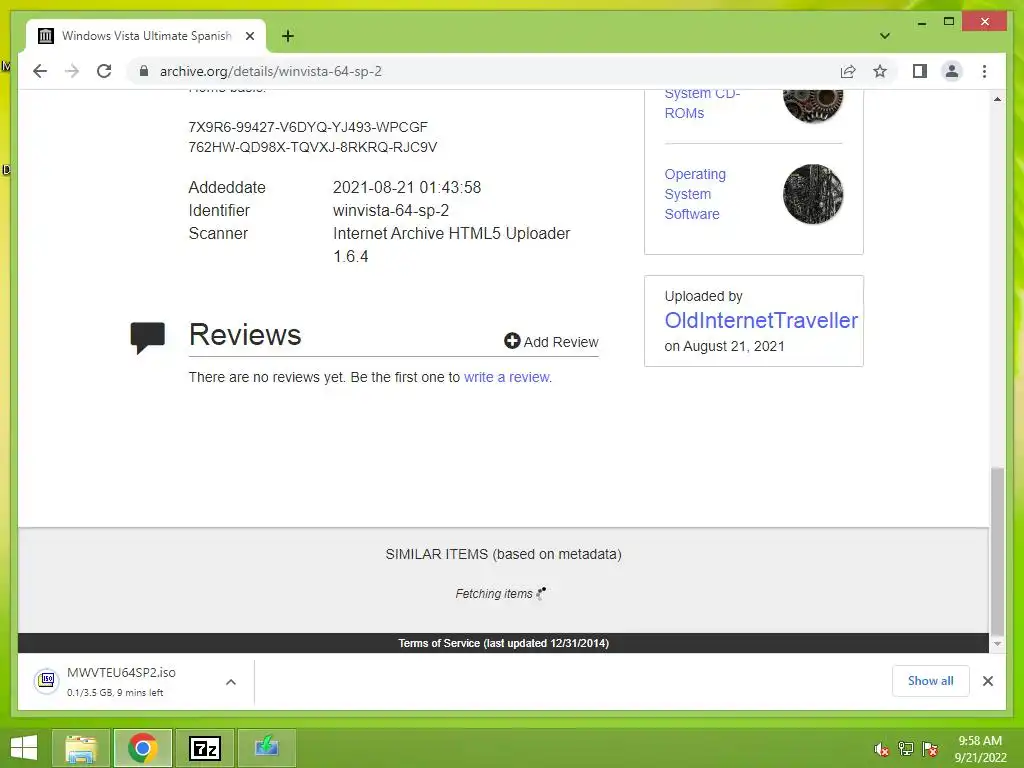The width and height of the screenshot is (1024, 768).
Task: Open Operating System Software collection link
Action: (695, 194)
